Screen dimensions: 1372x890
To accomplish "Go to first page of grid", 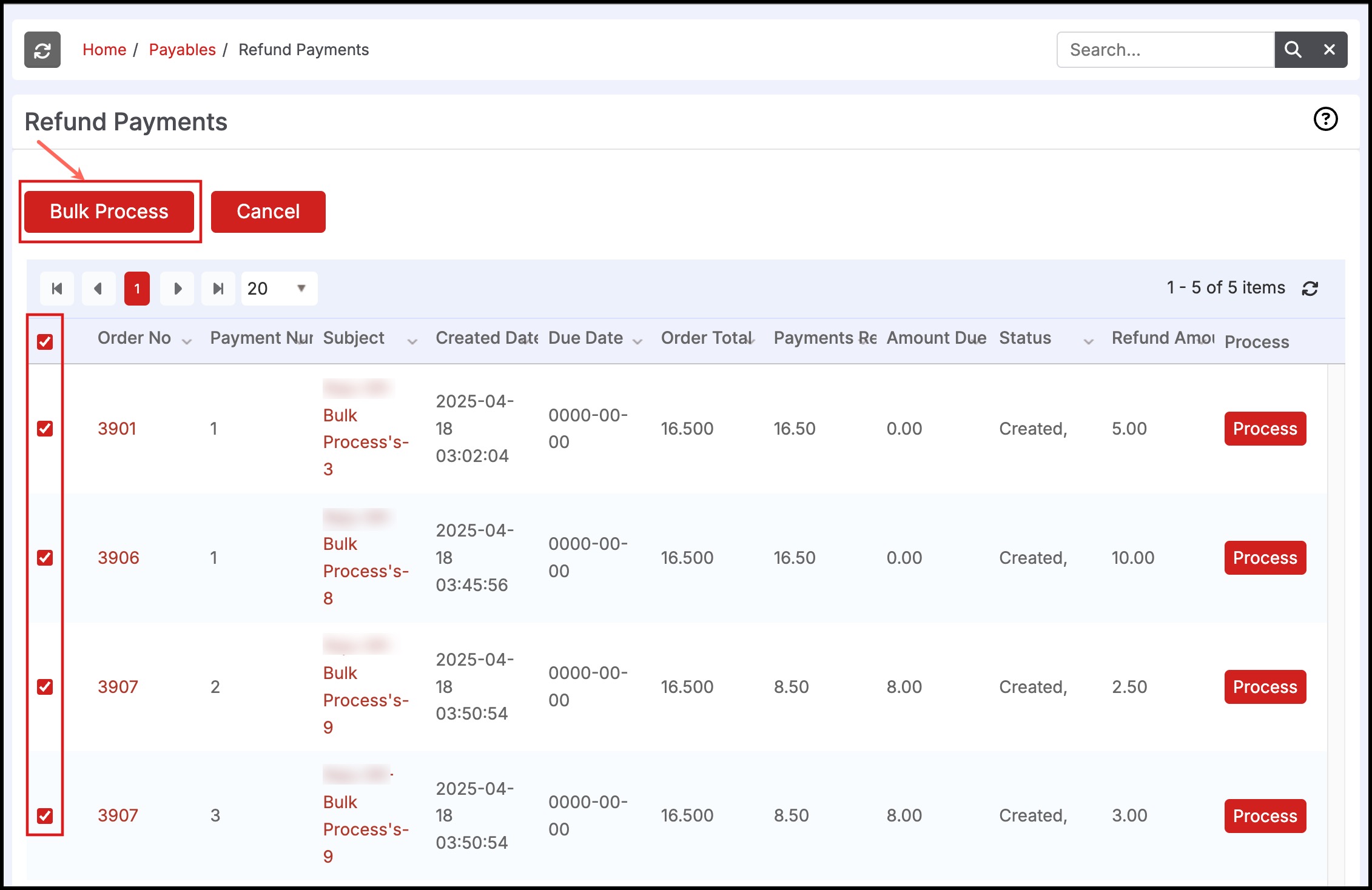I will [57, 289].
